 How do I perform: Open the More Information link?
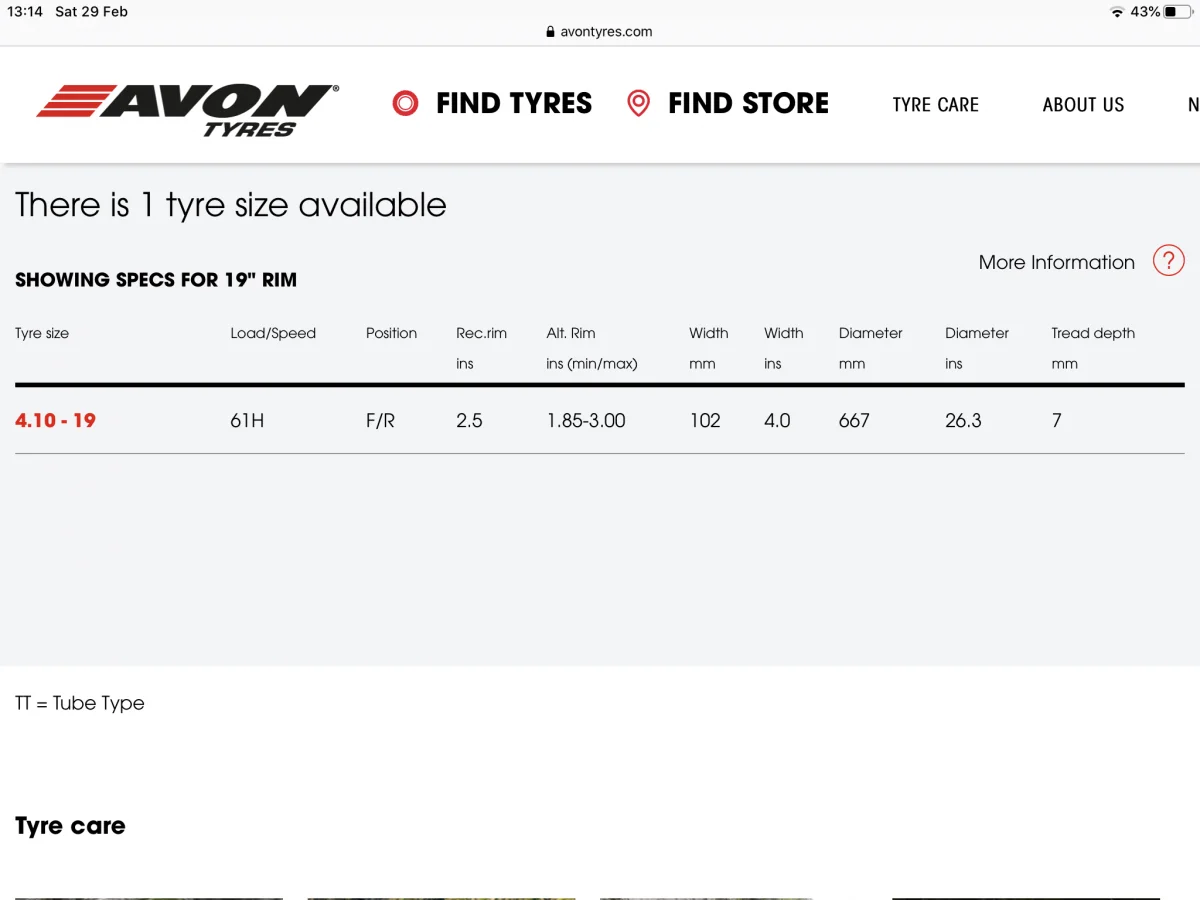pyautogui.click(x=1056, y=262)
